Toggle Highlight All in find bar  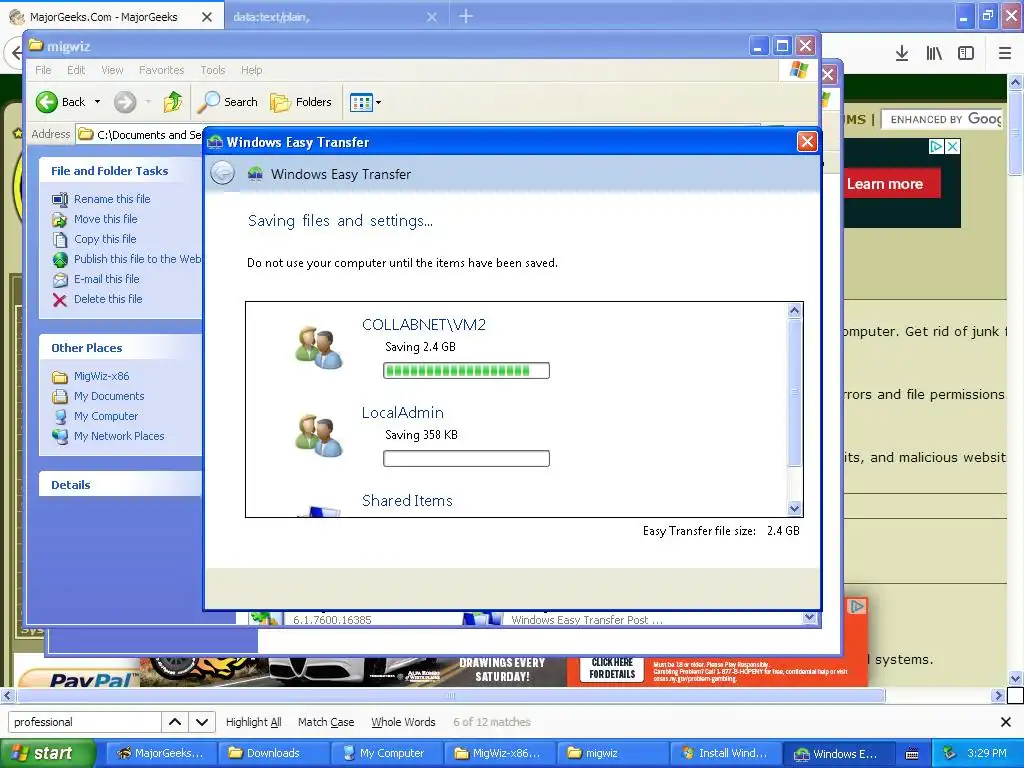click(253, 722)
